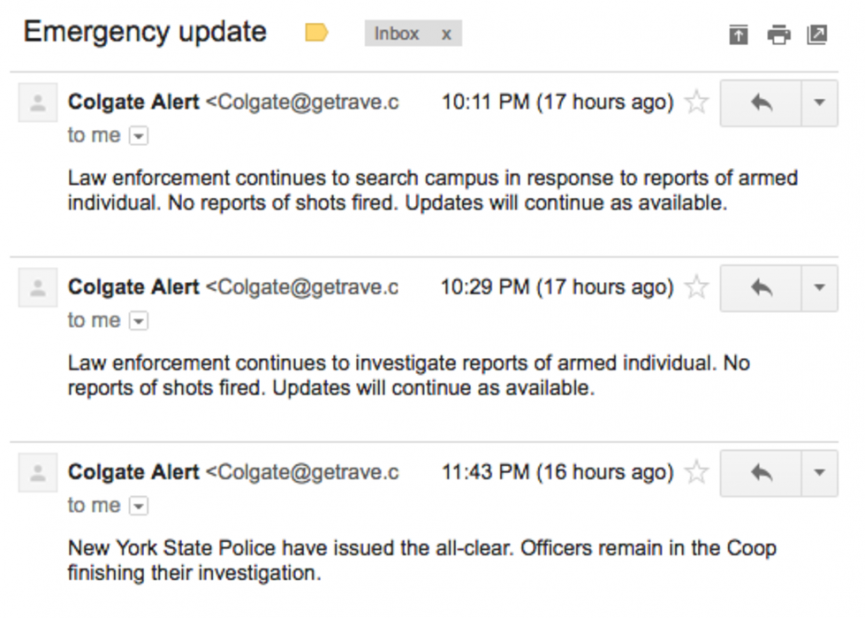Open more options for 11:43 PM message

pos(819,473)
